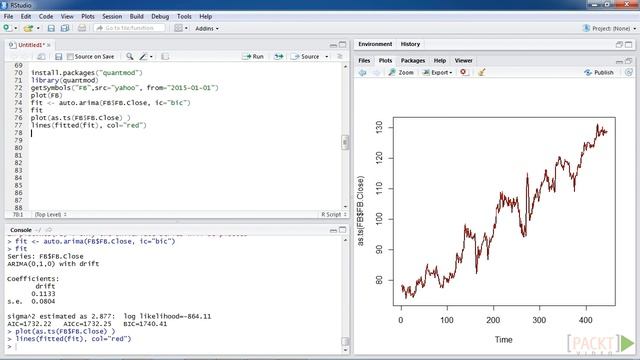Screen dimensions: 640x360
Task: Save all open documents
Action: [x=64, y=28]
